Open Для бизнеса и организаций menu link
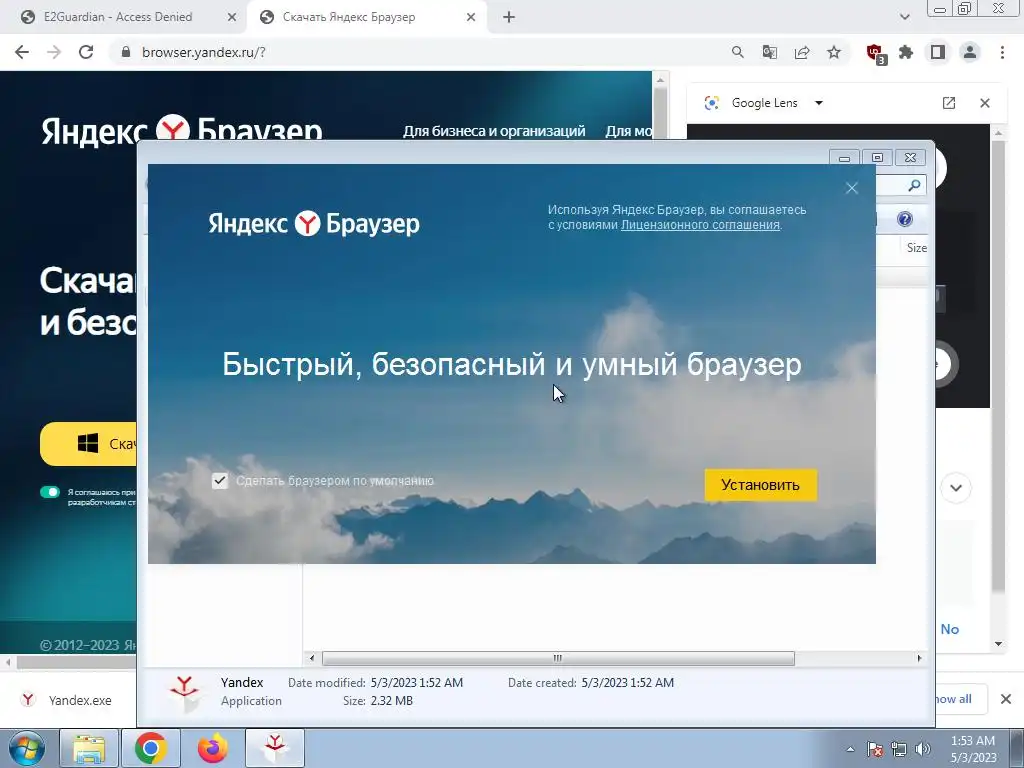Image resolution: width=1024 pixels, height=768 pixels. click(x=494, y=131)
